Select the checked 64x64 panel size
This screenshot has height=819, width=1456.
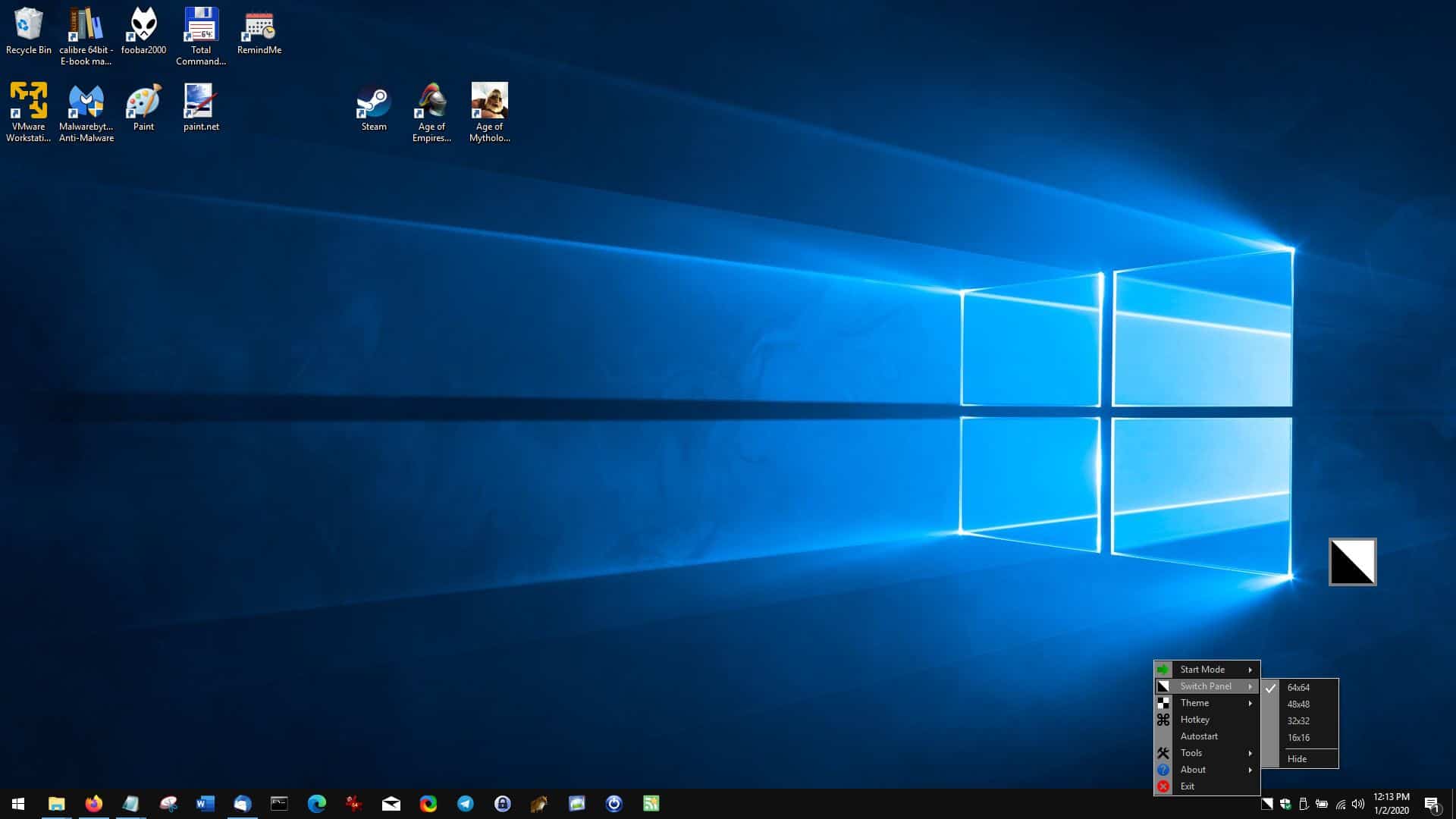1298,688
